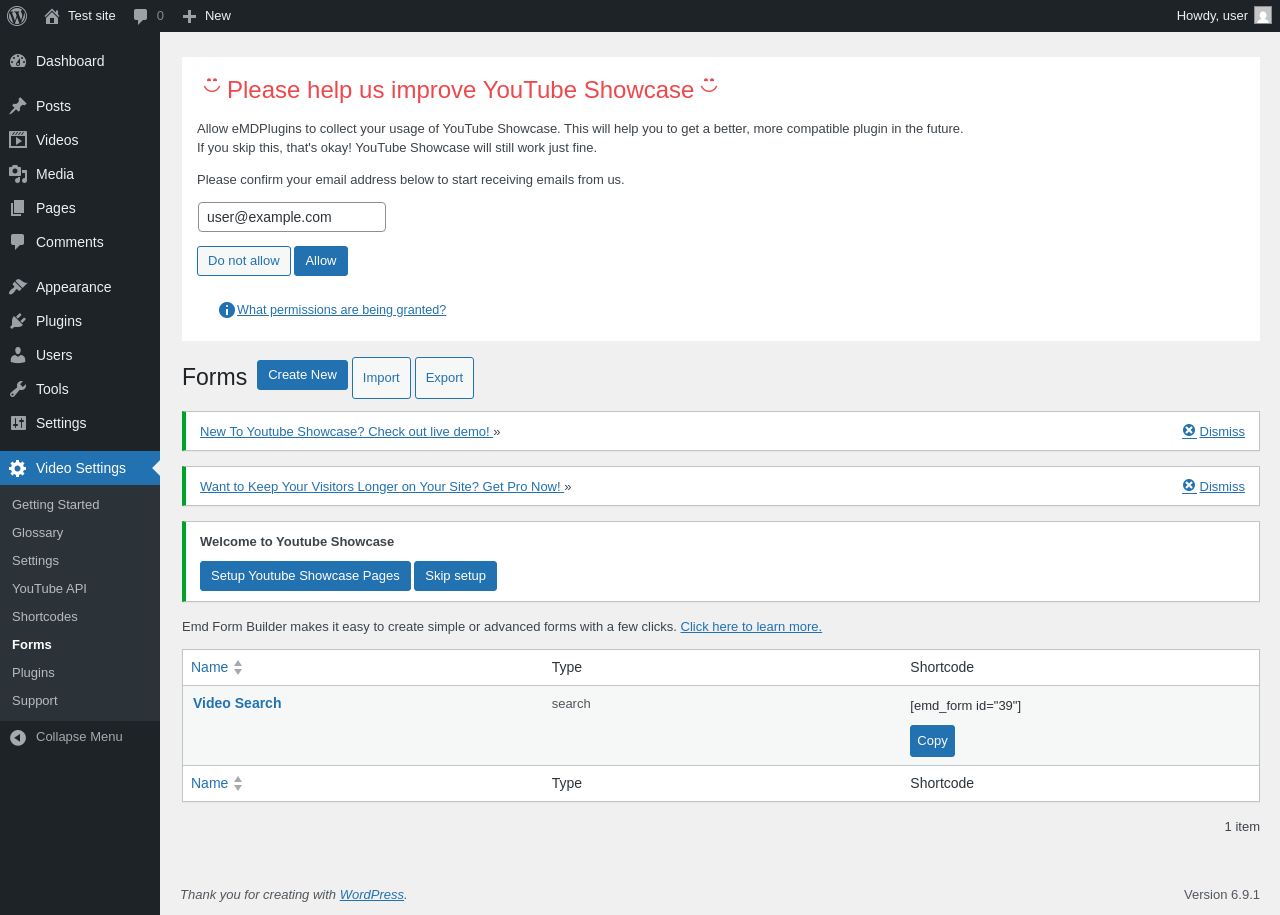Click Do not allow button
This screenshot has height=915, width=1280.
[244, 261]
